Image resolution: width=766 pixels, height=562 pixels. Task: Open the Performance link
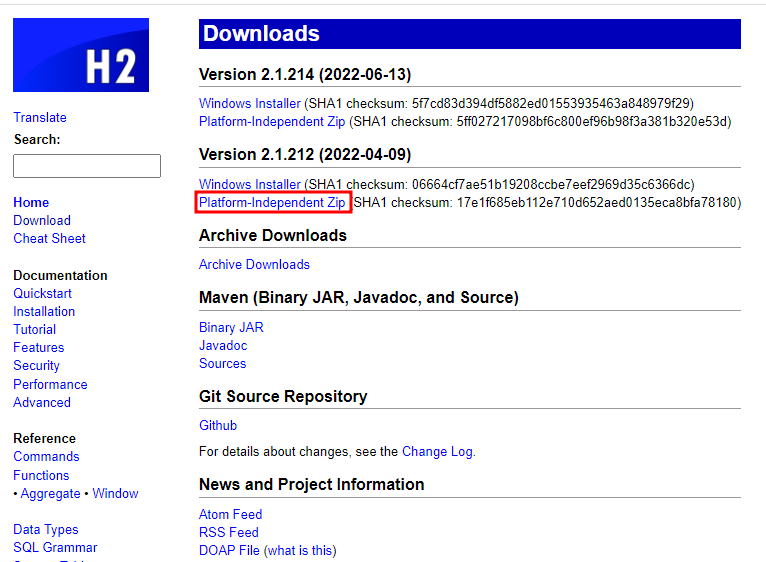[x=50, y=384]
